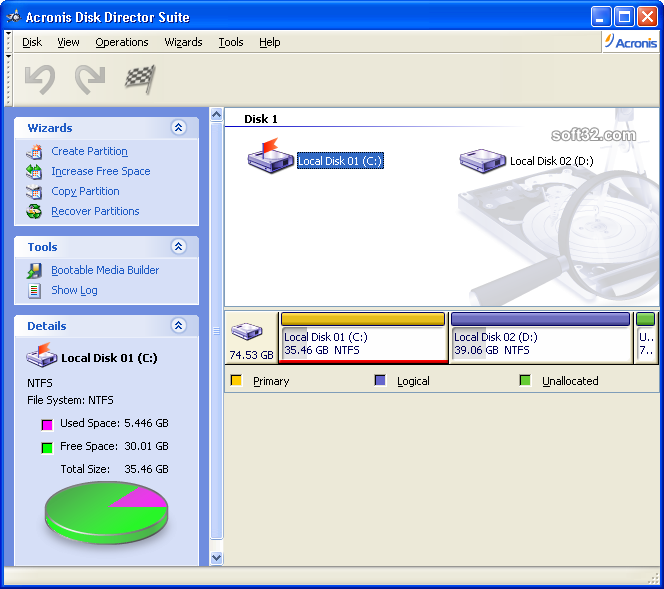Click the drive icon in Details panel

pos(42,355)
